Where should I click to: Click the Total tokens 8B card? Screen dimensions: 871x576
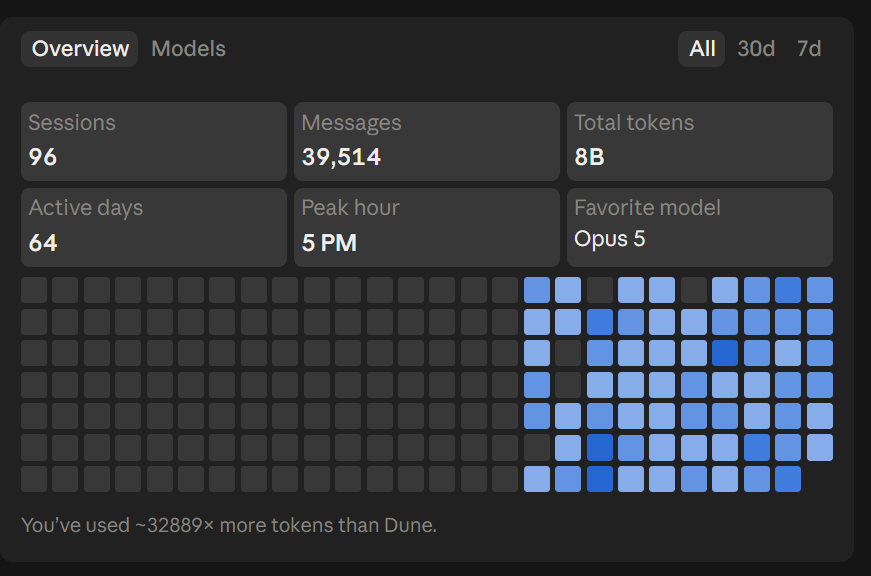click(700, 141)
